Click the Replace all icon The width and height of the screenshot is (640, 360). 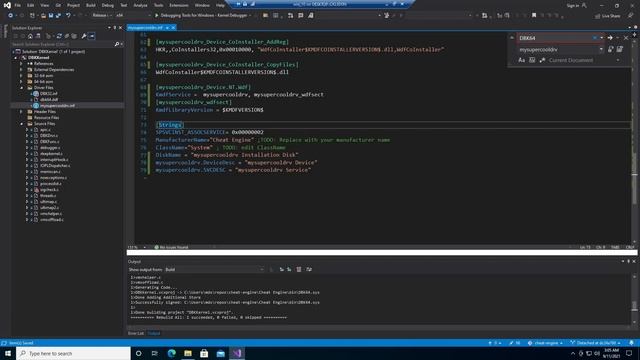coord(620,49)
